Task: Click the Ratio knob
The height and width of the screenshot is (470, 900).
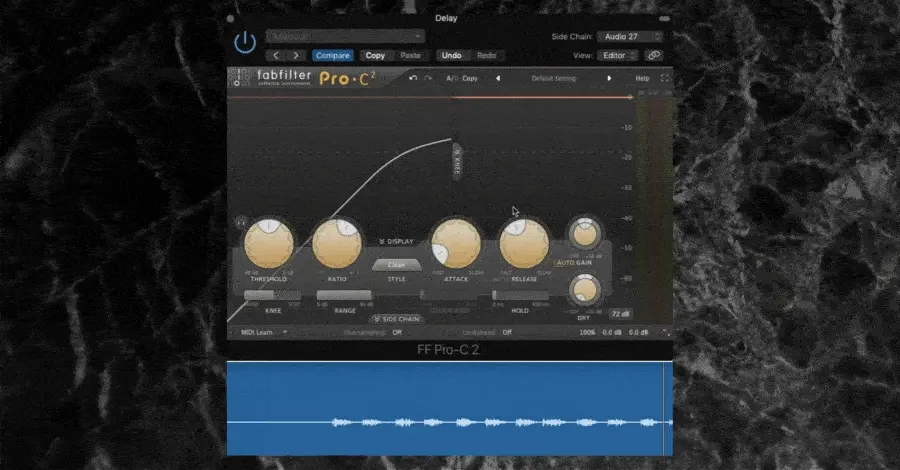Action: tap(337, 244)
